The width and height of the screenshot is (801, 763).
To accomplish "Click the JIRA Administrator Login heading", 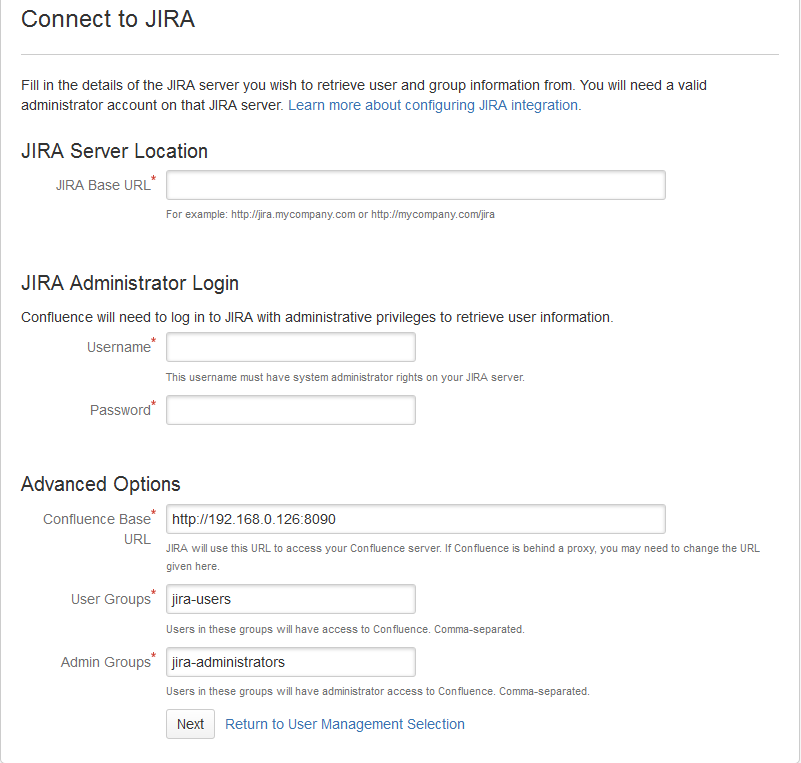I will click(130, 283).
